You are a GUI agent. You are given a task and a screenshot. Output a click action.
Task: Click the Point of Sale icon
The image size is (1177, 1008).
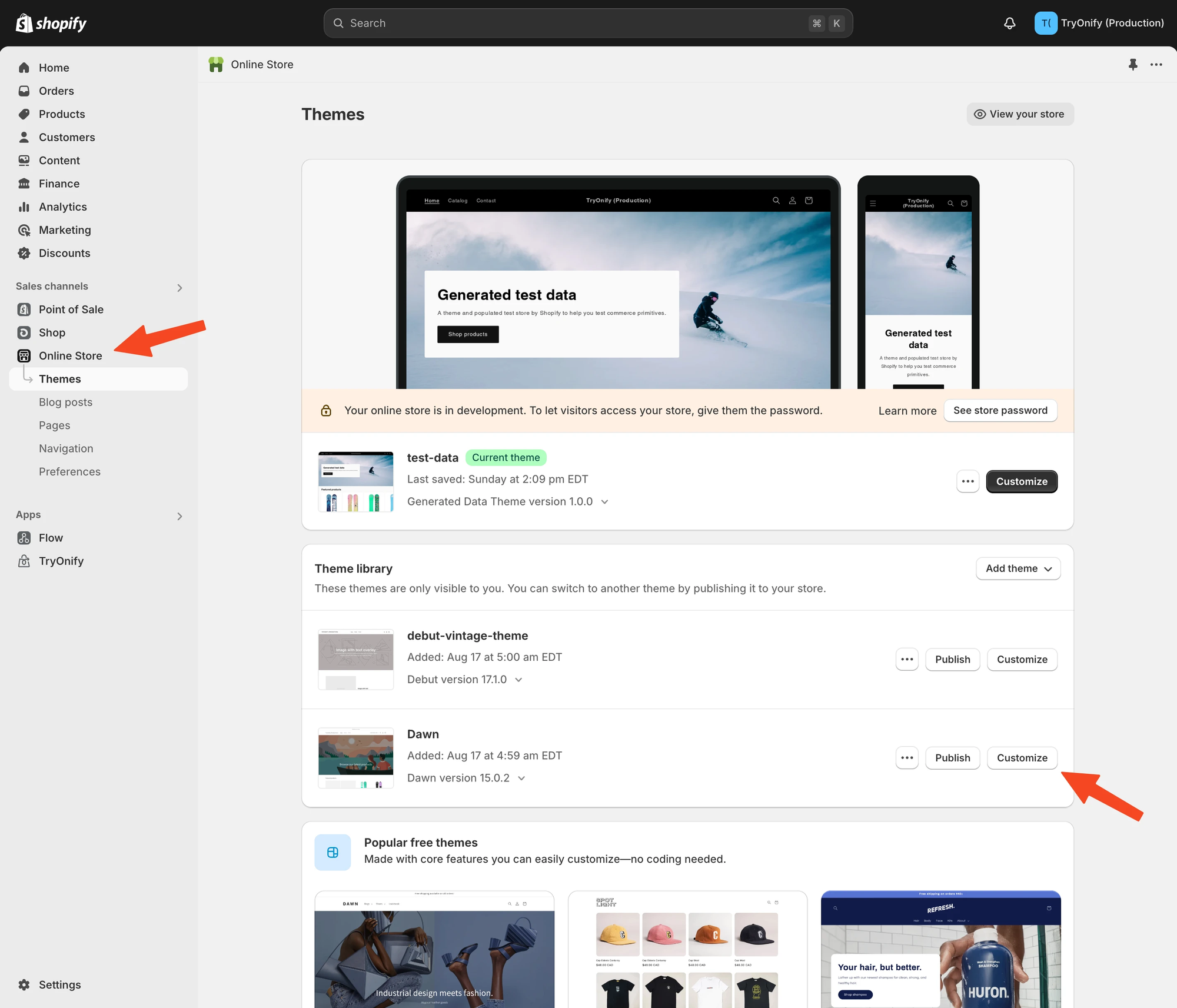24,310
